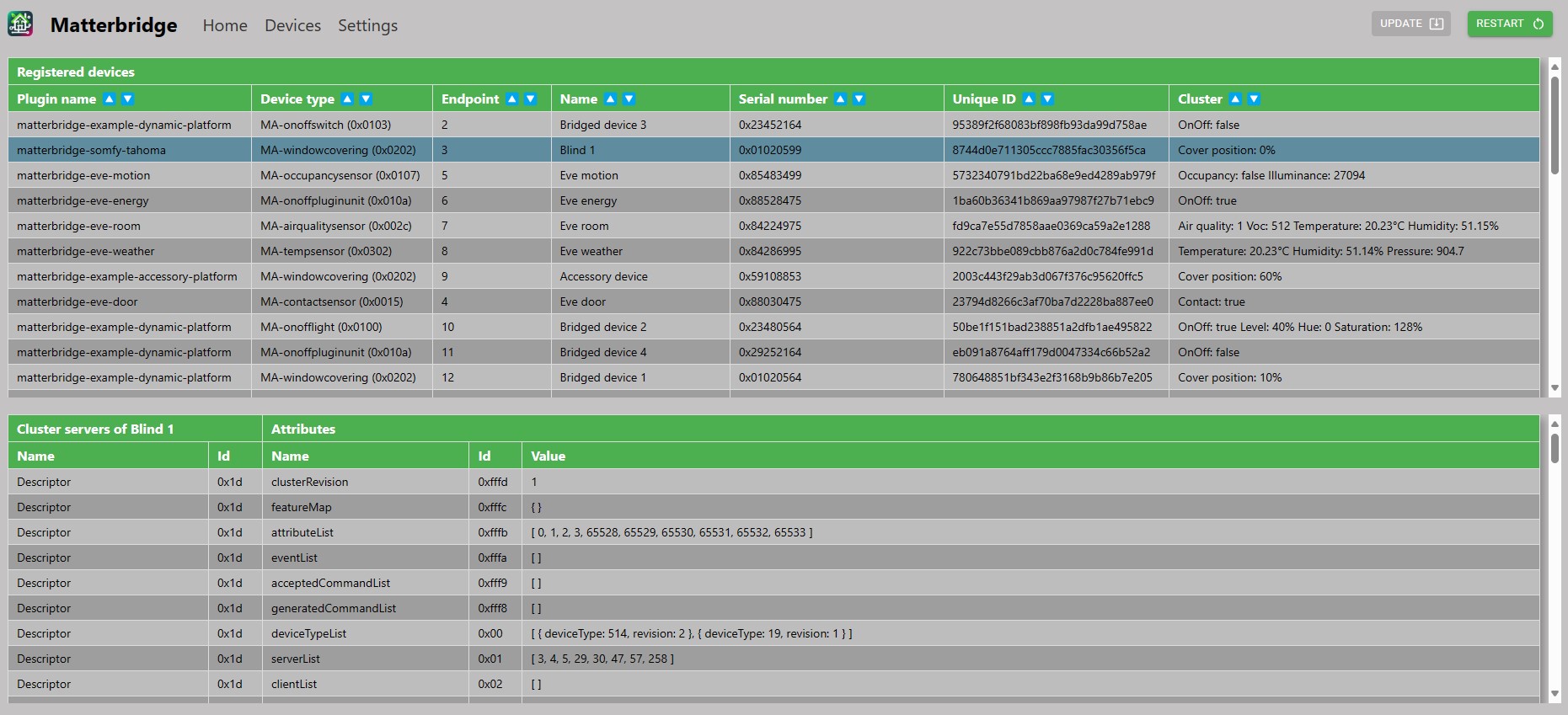Click the acceptedCommandList attribute row
Screen dimensions: 1568x715
[773, 583]
